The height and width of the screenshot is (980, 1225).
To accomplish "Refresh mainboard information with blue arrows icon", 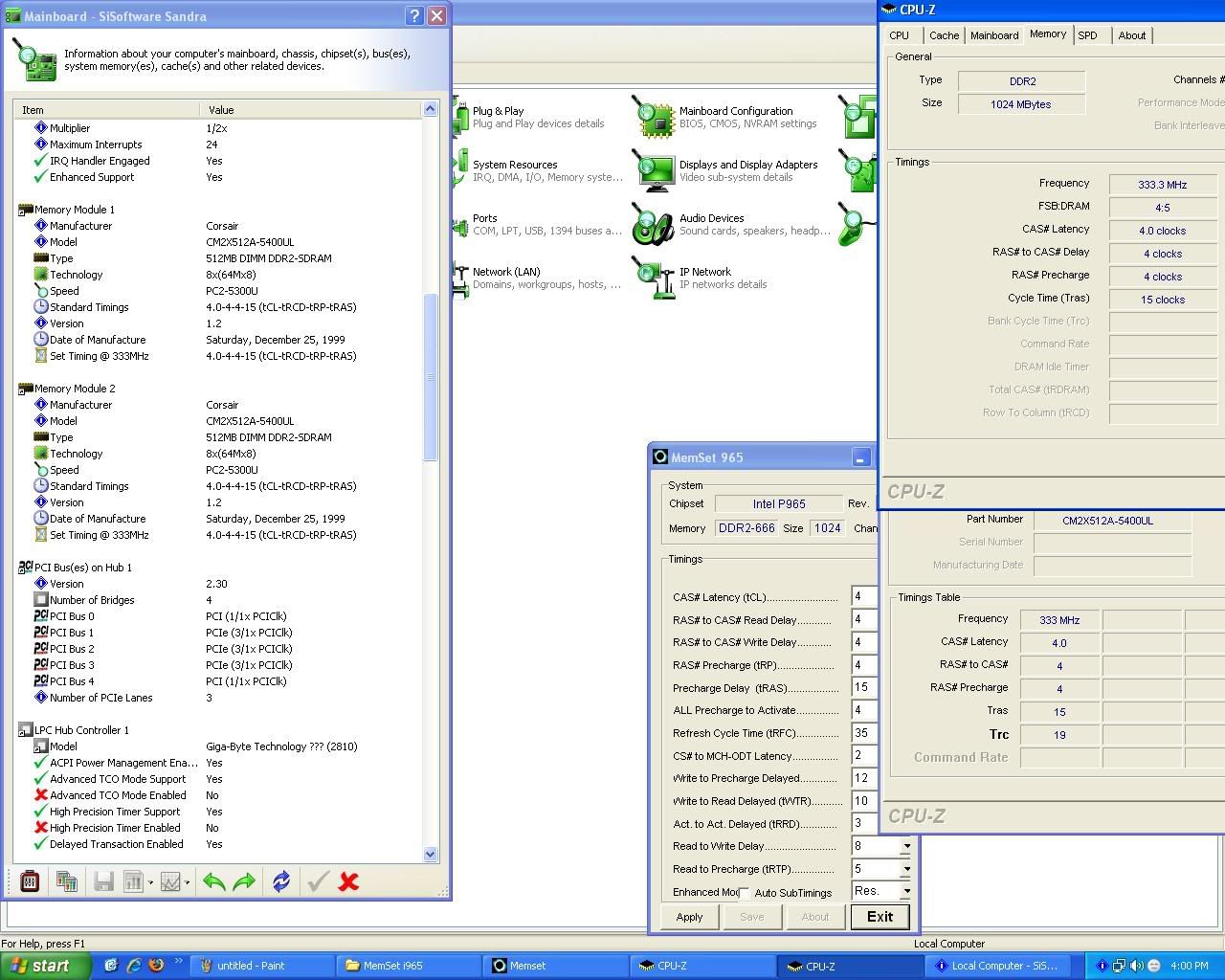I will pyautogui.click(x=281, y=881).
